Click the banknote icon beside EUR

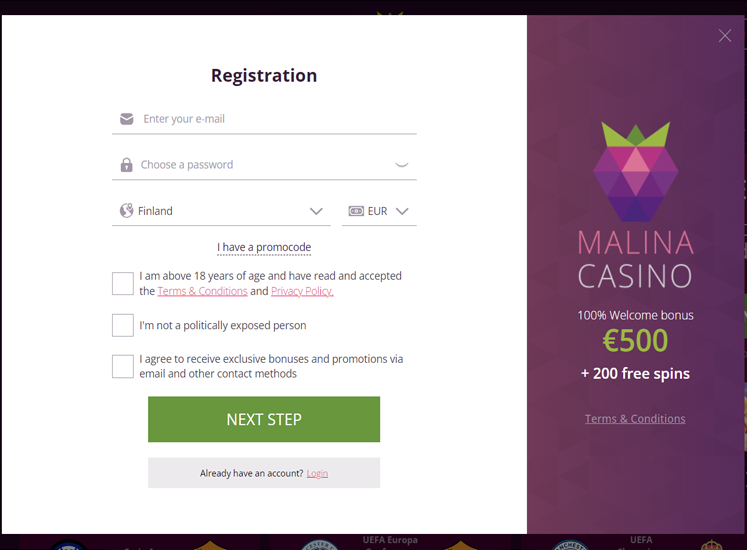(x=356, y=211)
